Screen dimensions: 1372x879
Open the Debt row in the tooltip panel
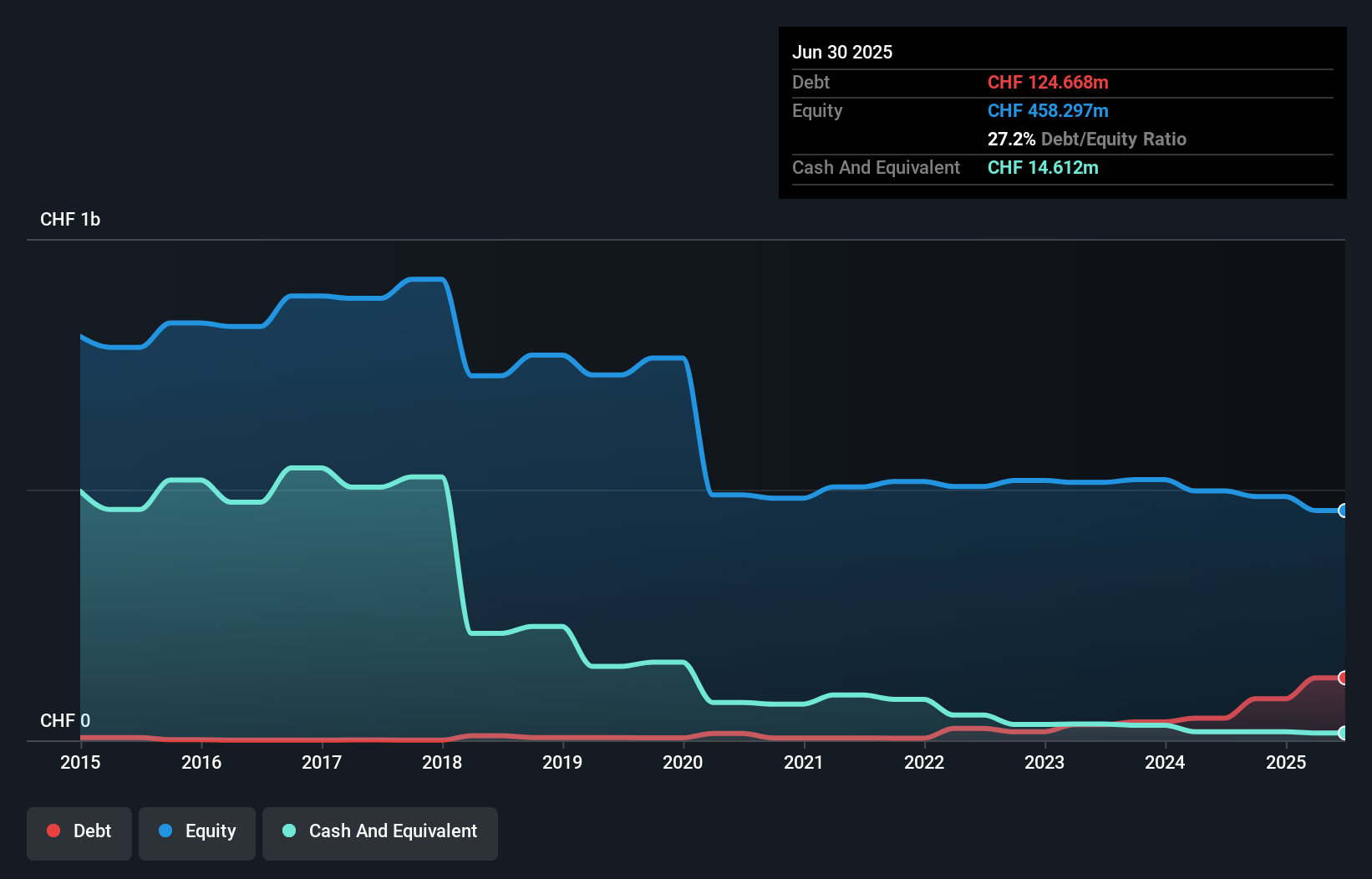coord(810,82)
